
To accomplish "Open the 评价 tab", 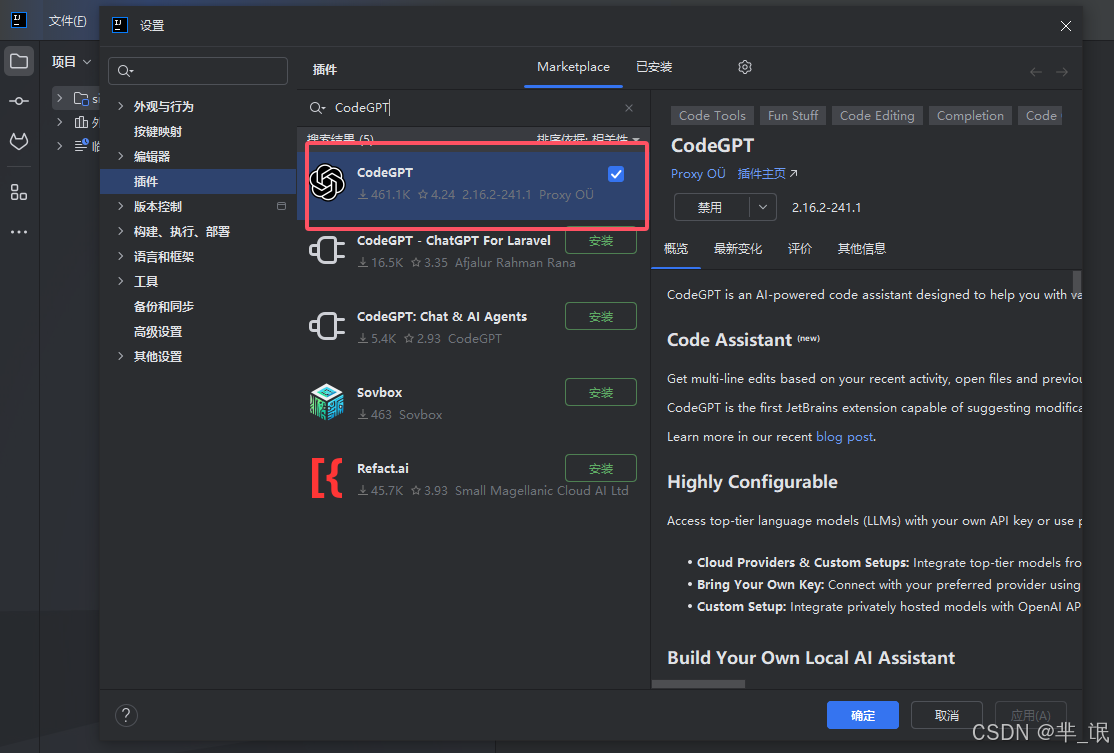I will 799,249.
